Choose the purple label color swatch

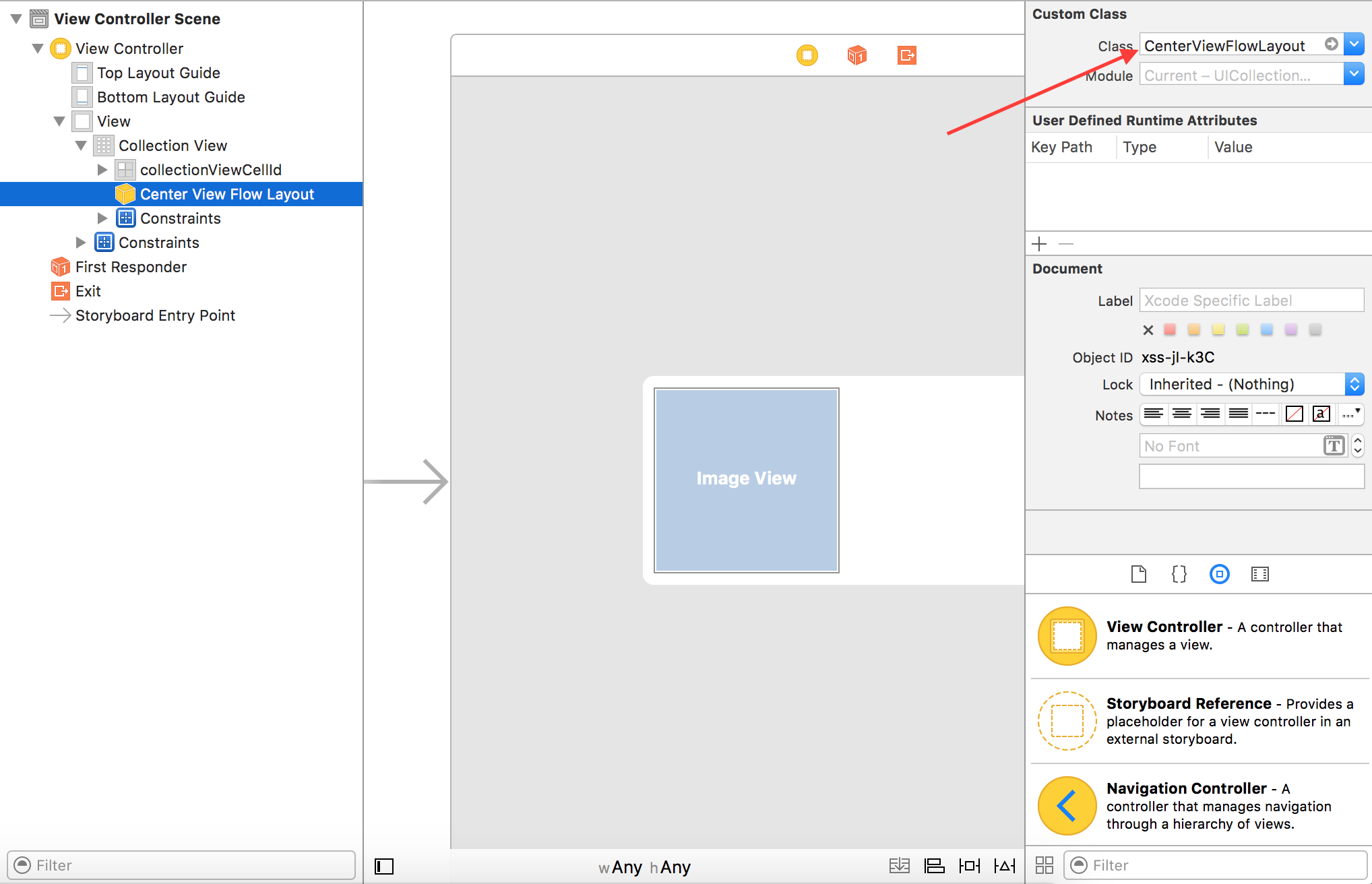[x=1290, y=329]
